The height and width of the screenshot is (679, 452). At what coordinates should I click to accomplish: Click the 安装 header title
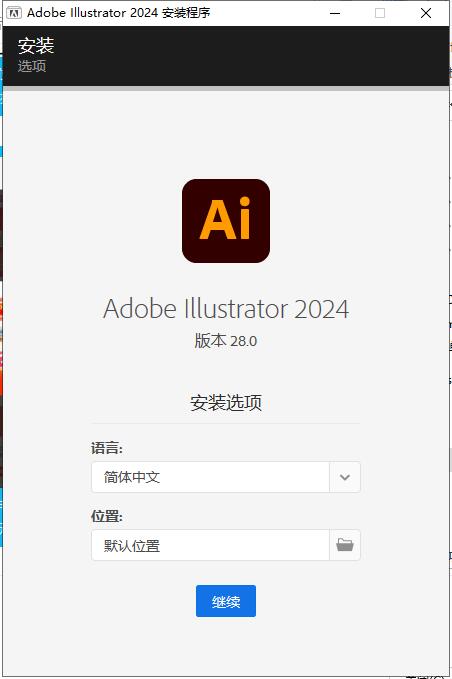coord(36,46)
